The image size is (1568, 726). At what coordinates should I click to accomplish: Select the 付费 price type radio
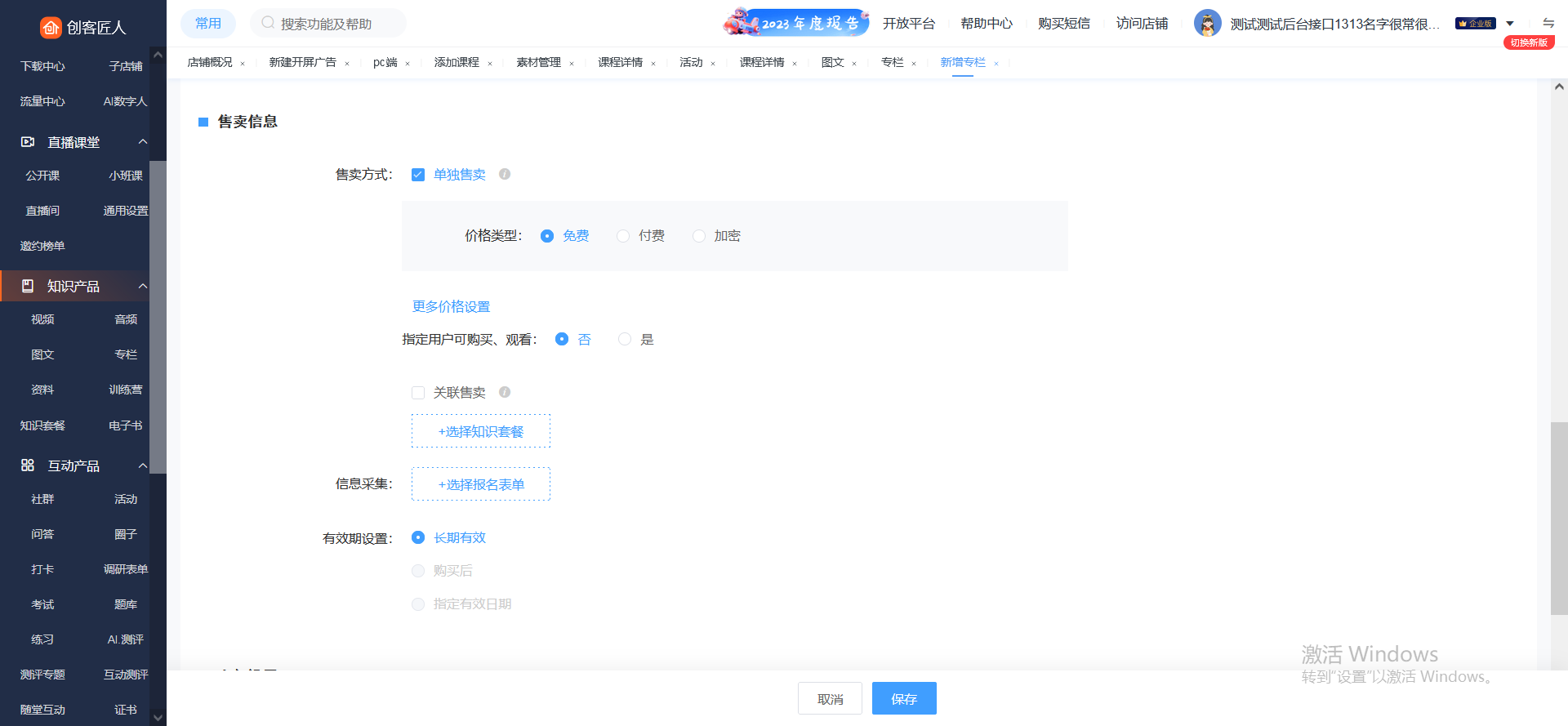click(x=623, y=236)
